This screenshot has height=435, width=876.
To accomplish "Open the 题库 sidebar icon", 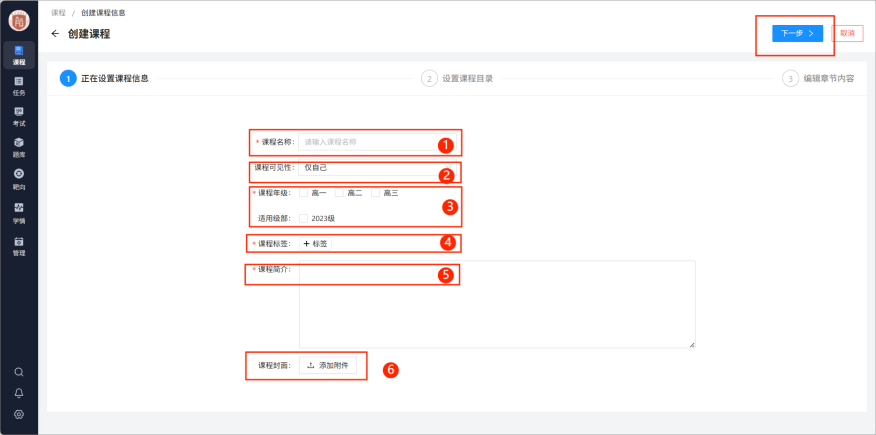I will tap(19, 148).
